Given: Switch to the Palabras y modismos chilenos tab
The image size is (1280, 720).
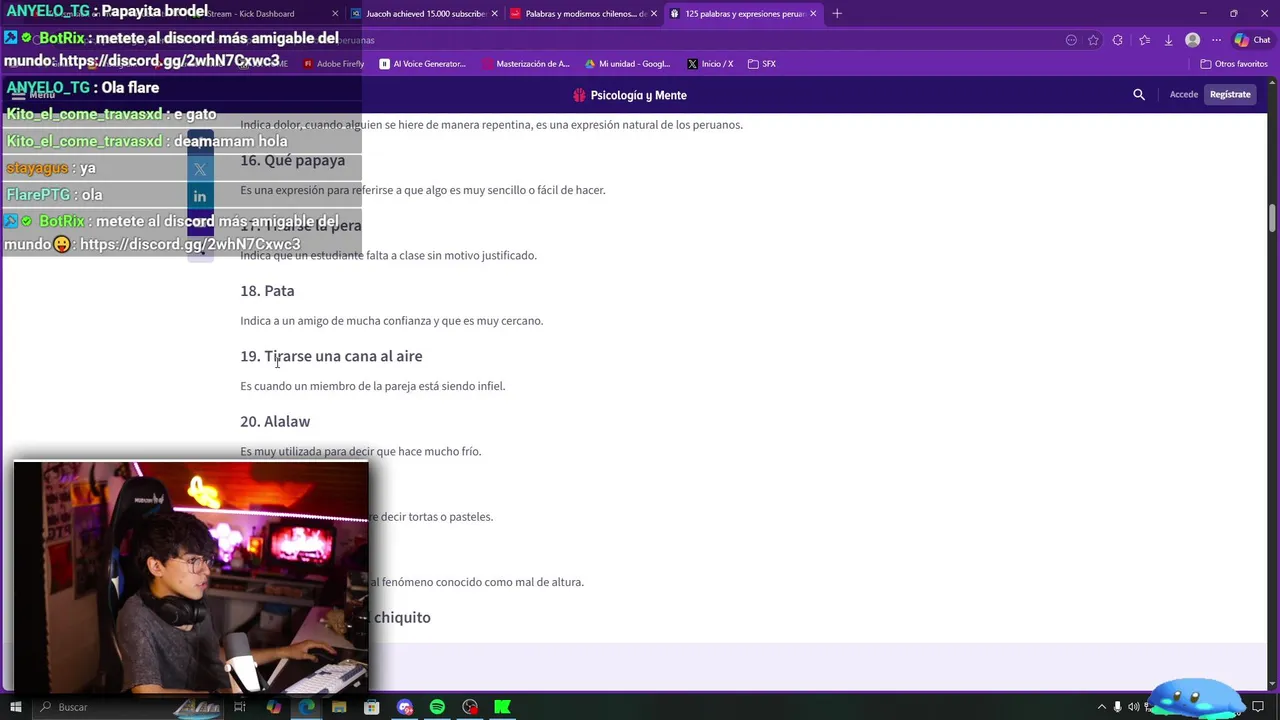Looking at the screenshot, I should pyautogui.click(x=584, y=14).
